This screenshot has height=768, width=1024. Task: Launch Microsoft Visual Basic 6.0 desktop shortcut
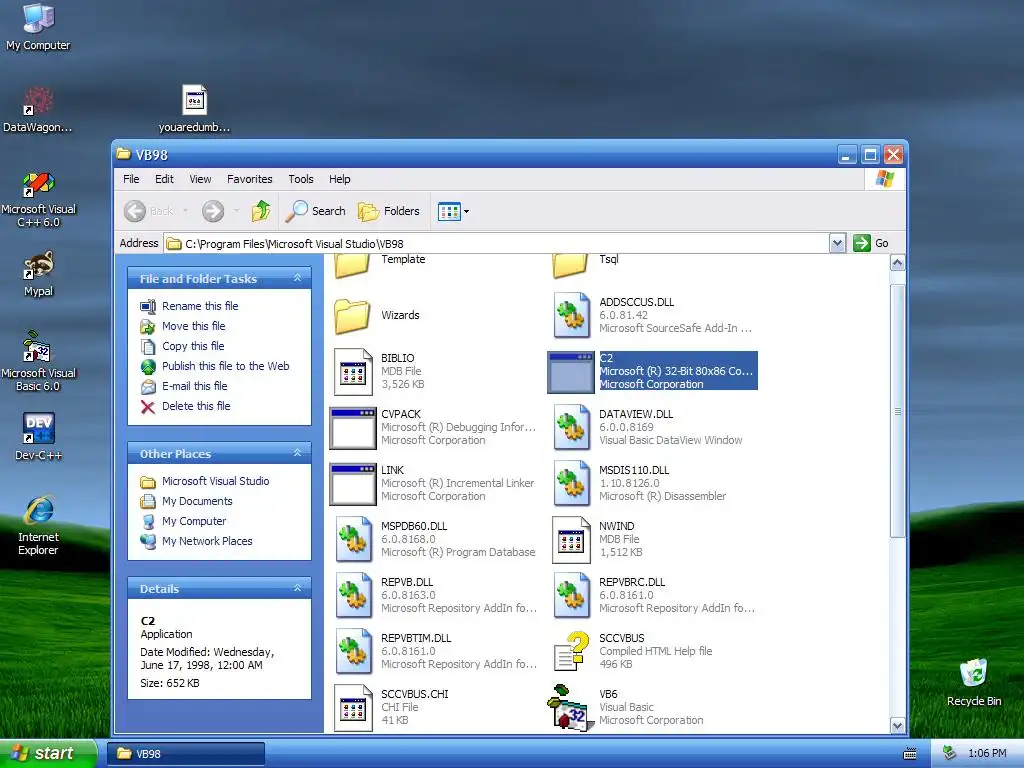[38, 361]
